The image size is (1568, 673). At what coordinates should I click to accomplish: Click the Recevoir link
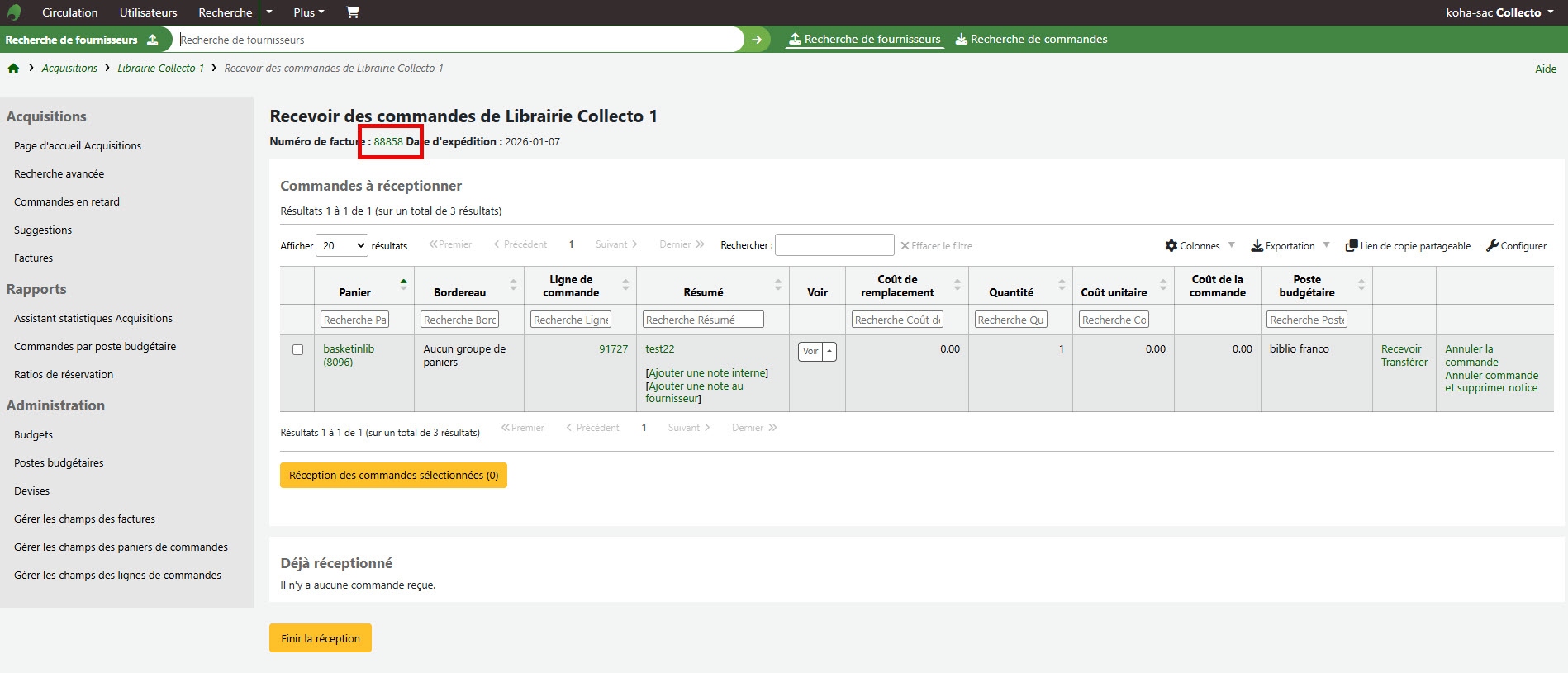tap(1400, 349)
